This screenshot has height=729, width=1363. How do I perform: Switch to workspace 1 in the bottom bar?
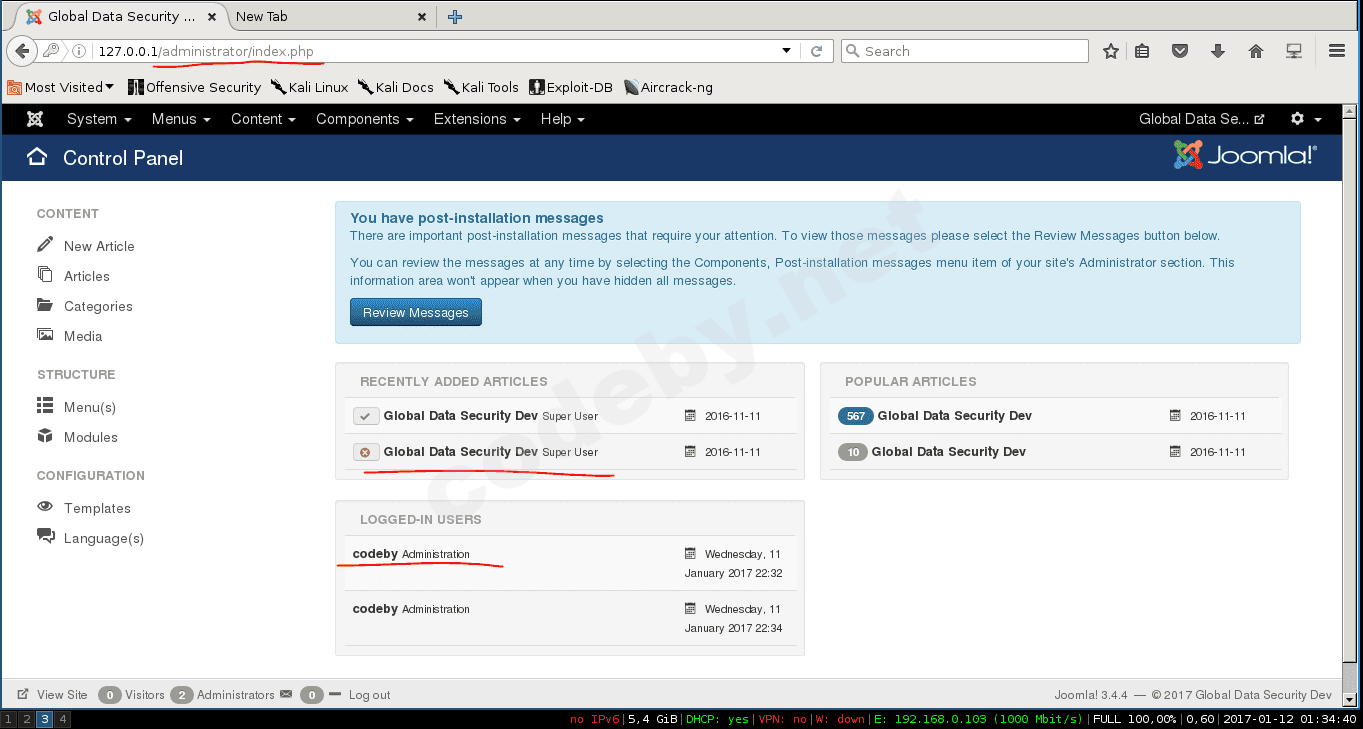pyautogui.click(x=9, y=719)
